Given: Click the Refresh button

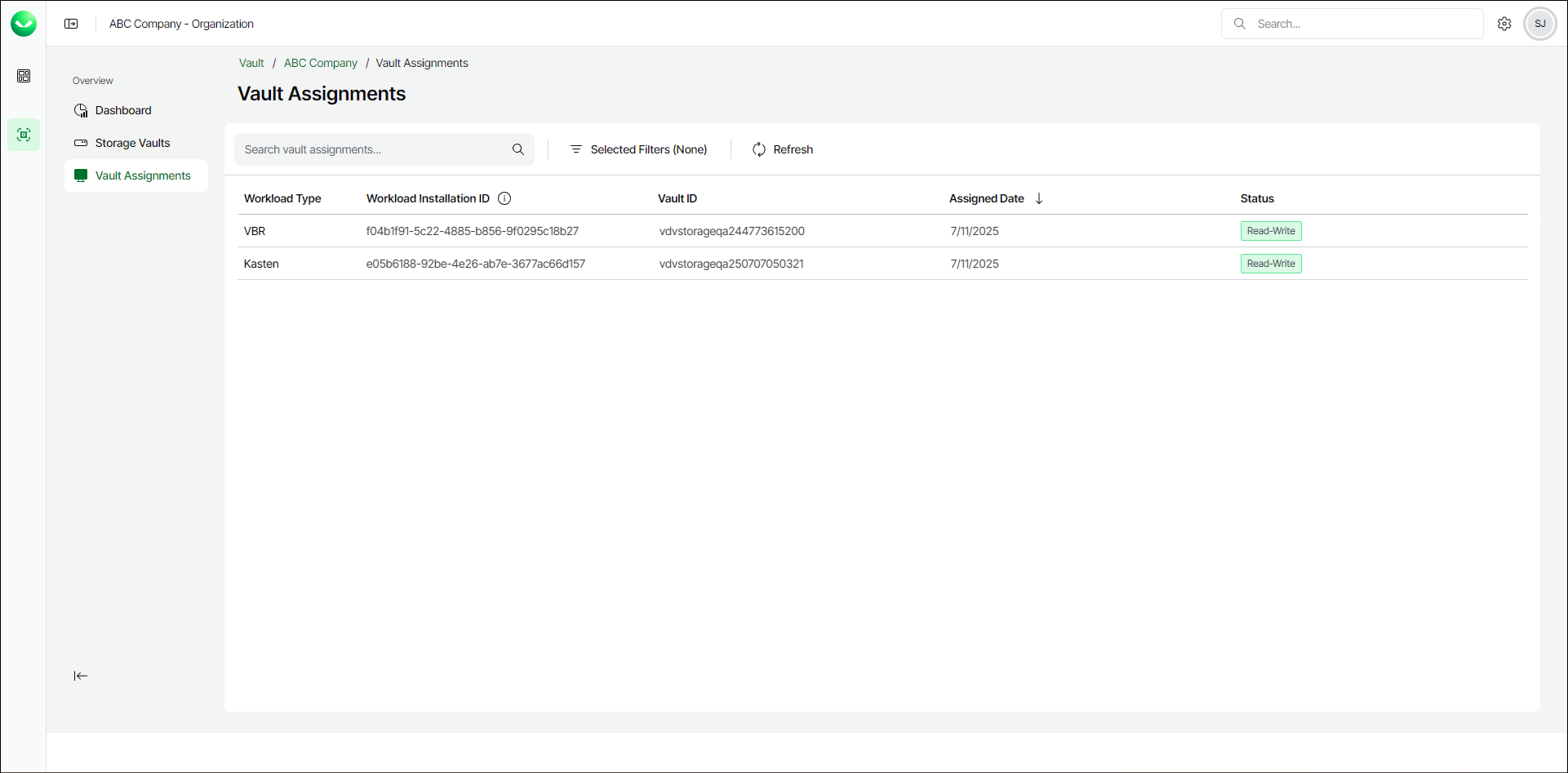Looking at the screenshot, I should coord(783,149).
